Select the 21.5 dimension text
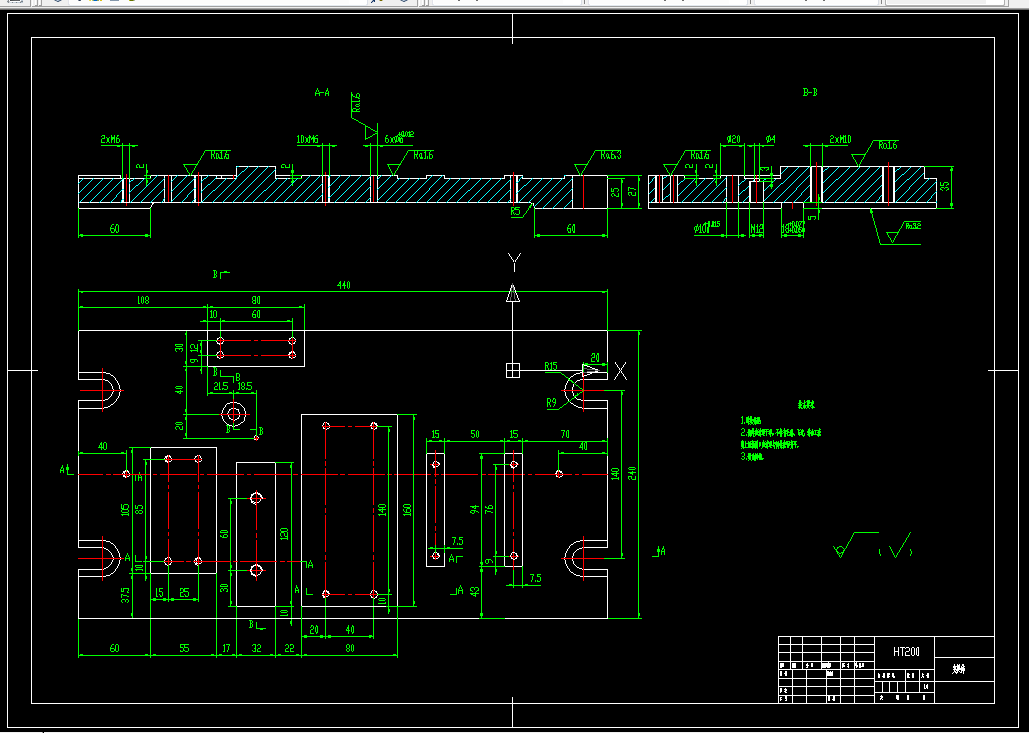 click(x=221, y=387)
